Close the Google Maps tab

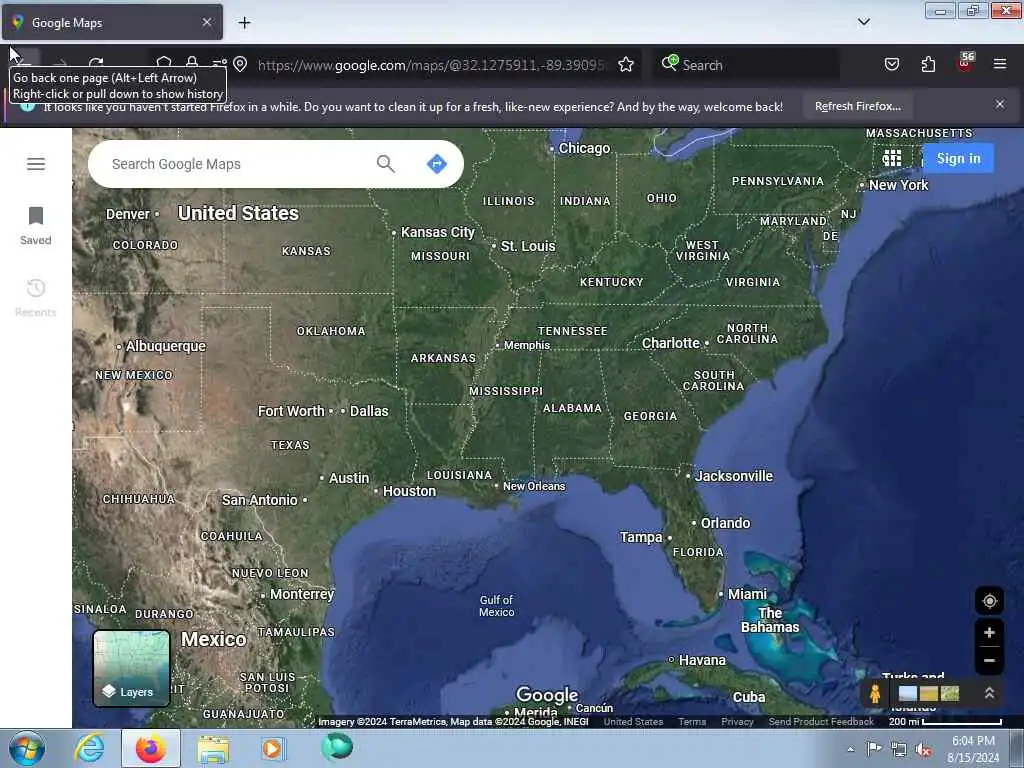coord(206,22)
